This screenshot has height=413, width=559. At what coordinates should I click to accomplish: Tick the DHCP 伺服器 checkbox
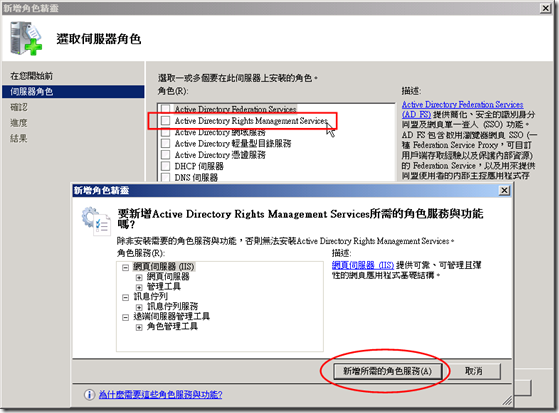pos(165,166)
